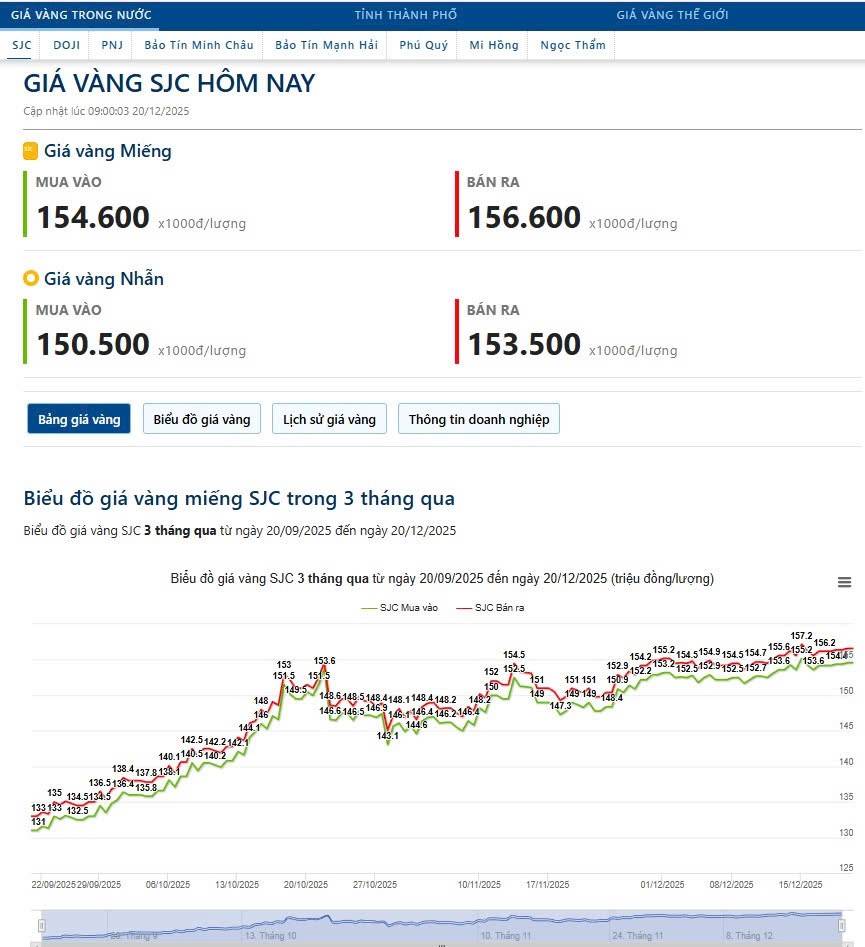
Task: Toggle the SJC Bán ra legend series
Action: [490, 607]
